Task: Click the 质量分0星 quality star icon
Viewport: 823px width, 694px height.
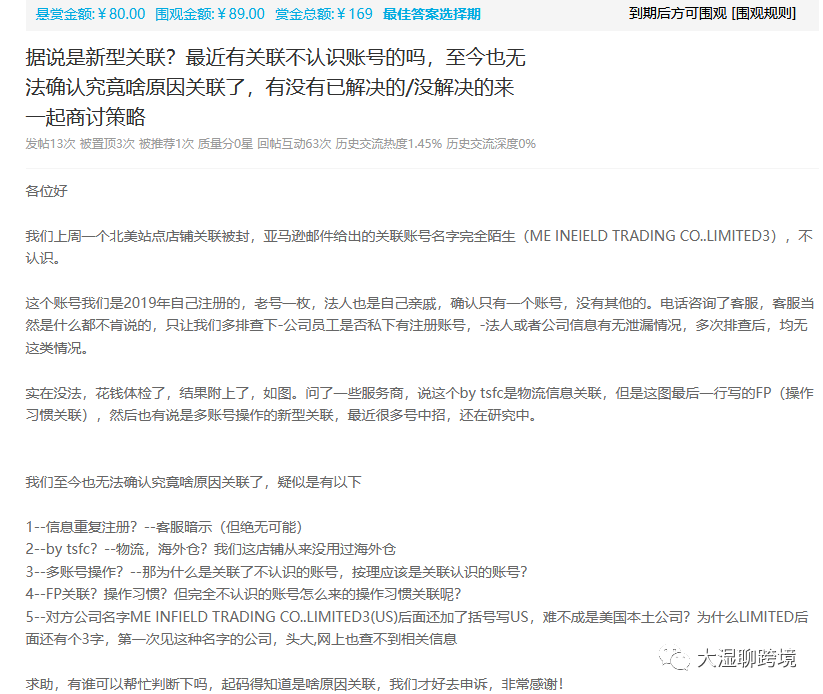Action: [225, 143]
